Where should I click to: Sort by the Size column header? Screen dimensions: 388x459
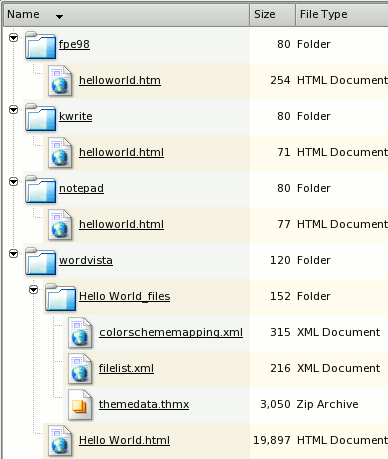272,15
